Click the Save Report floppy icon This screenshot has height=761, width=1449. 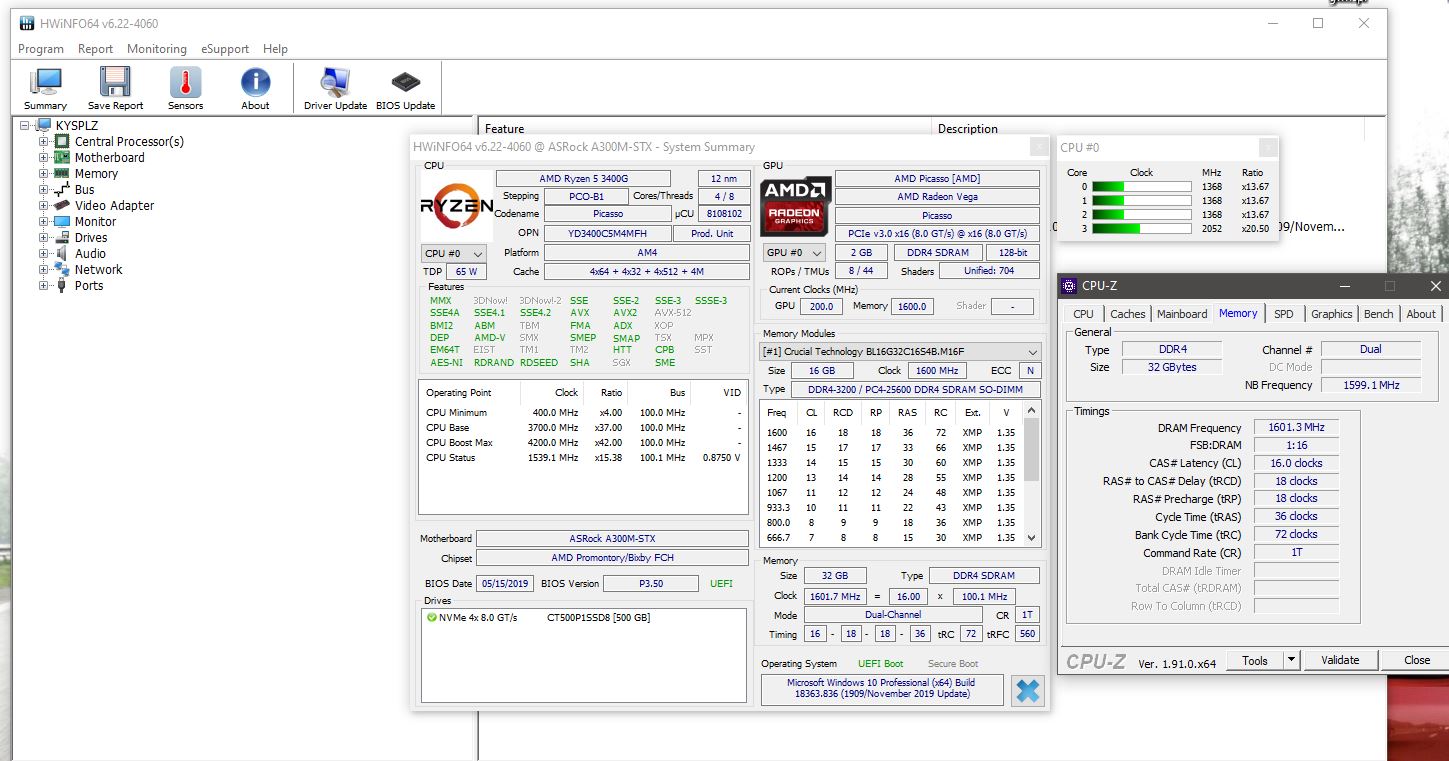pos(115,88)
